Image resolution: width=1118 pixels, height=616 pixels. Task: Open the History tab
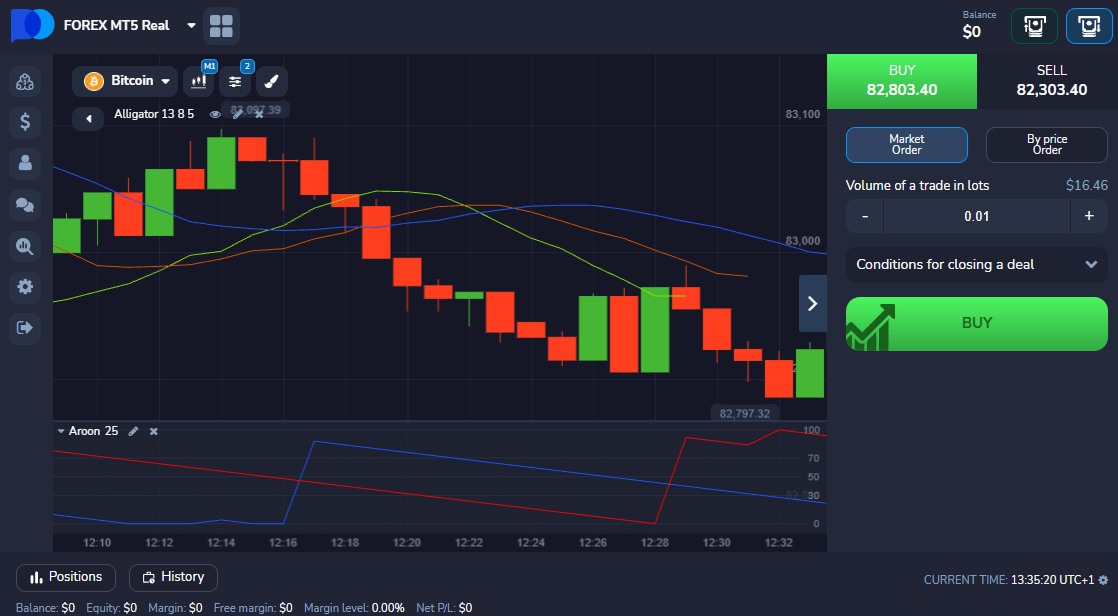[x=173, y=577]
